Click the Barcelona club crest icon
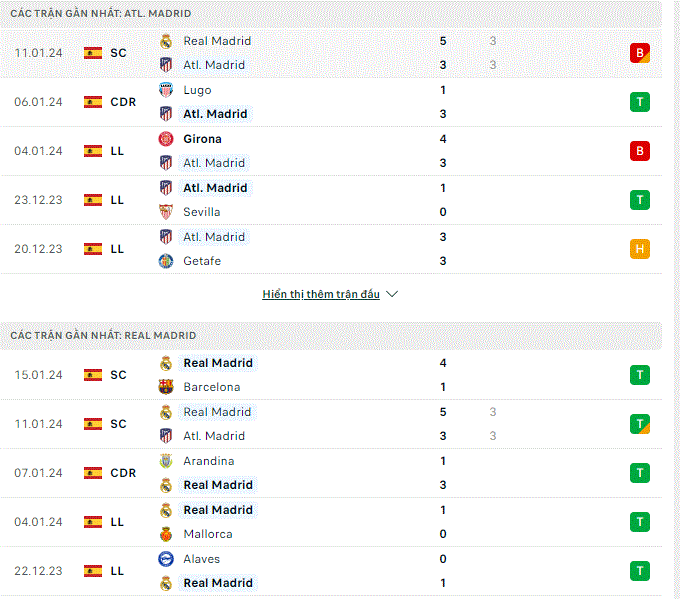 166,386
